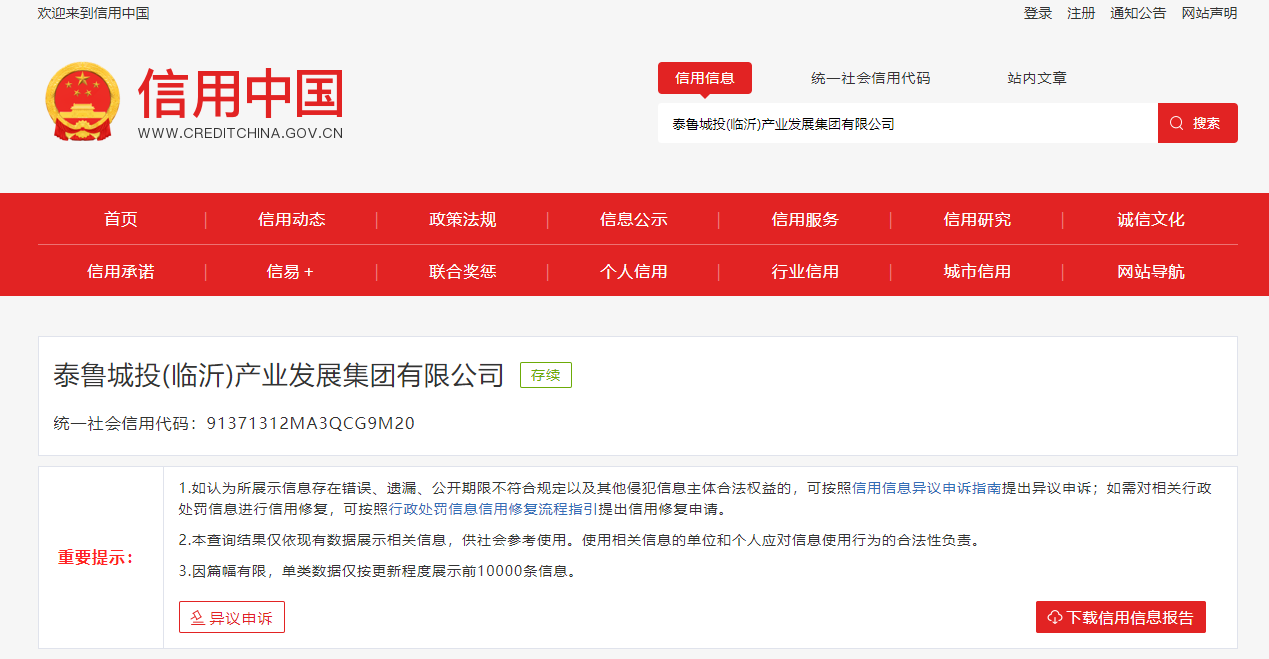
Task: Open 信用研究 navigation item
Action: coord(977,219)
